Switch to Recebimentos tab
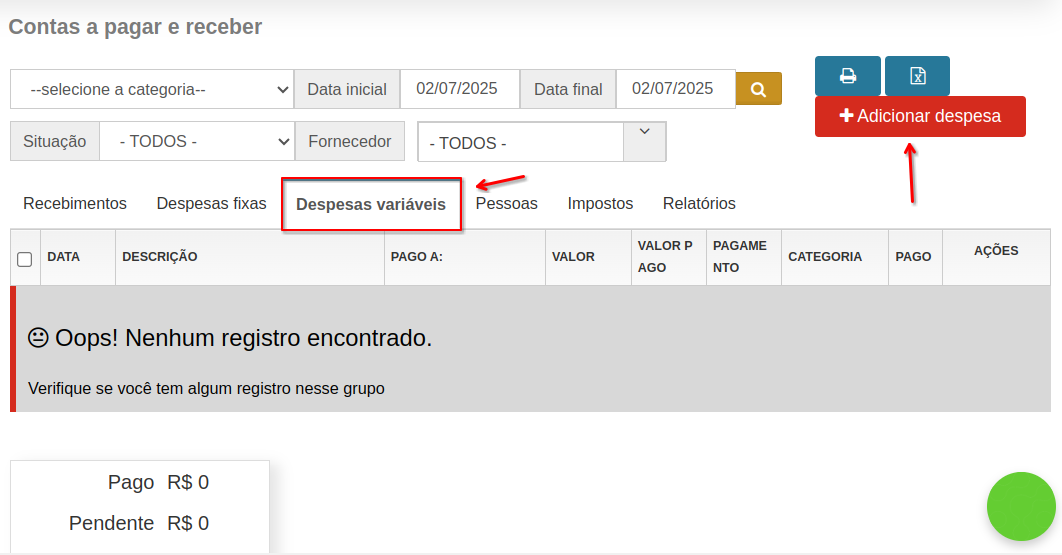 coord(75,203)
